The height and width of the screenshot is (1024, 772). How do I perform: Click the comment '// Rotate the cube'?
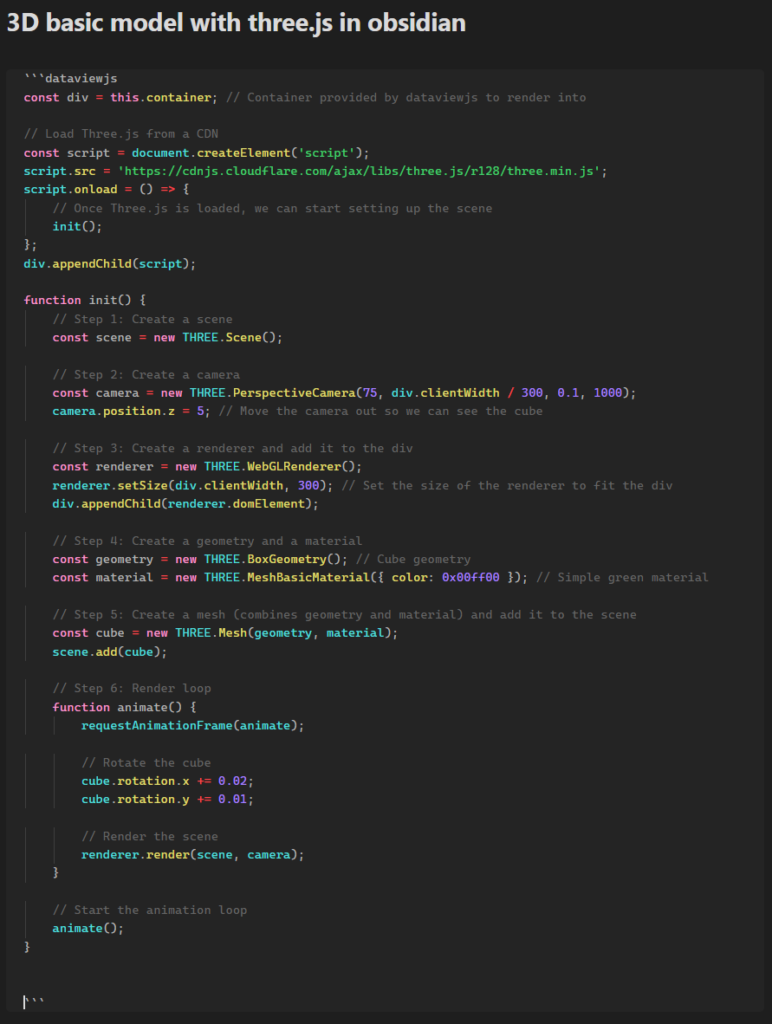coord(146,763)
